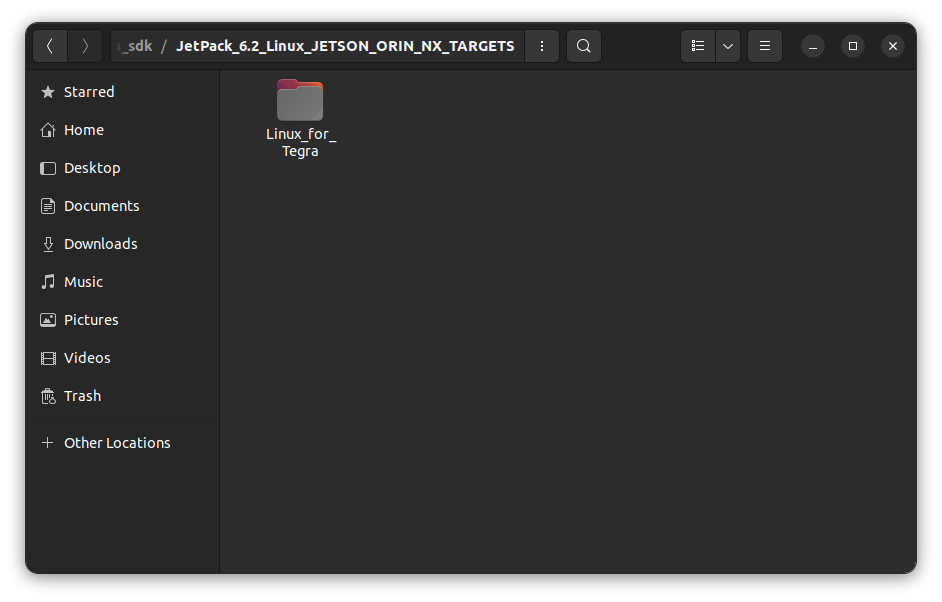Expand the view options dropdown arrow
Image resolution: width=942 pixels, height=602 pixels.
click(728, 46)
